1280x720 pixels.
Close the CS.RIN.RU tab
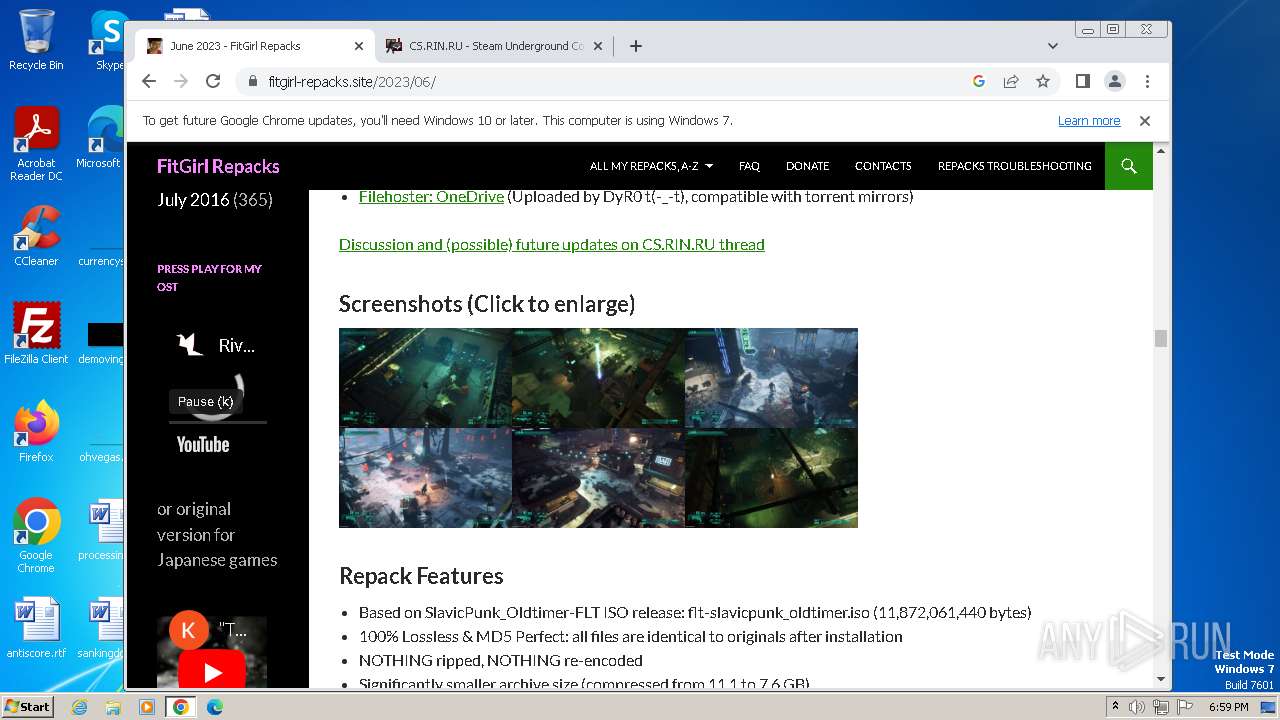[x=598, y=46]
